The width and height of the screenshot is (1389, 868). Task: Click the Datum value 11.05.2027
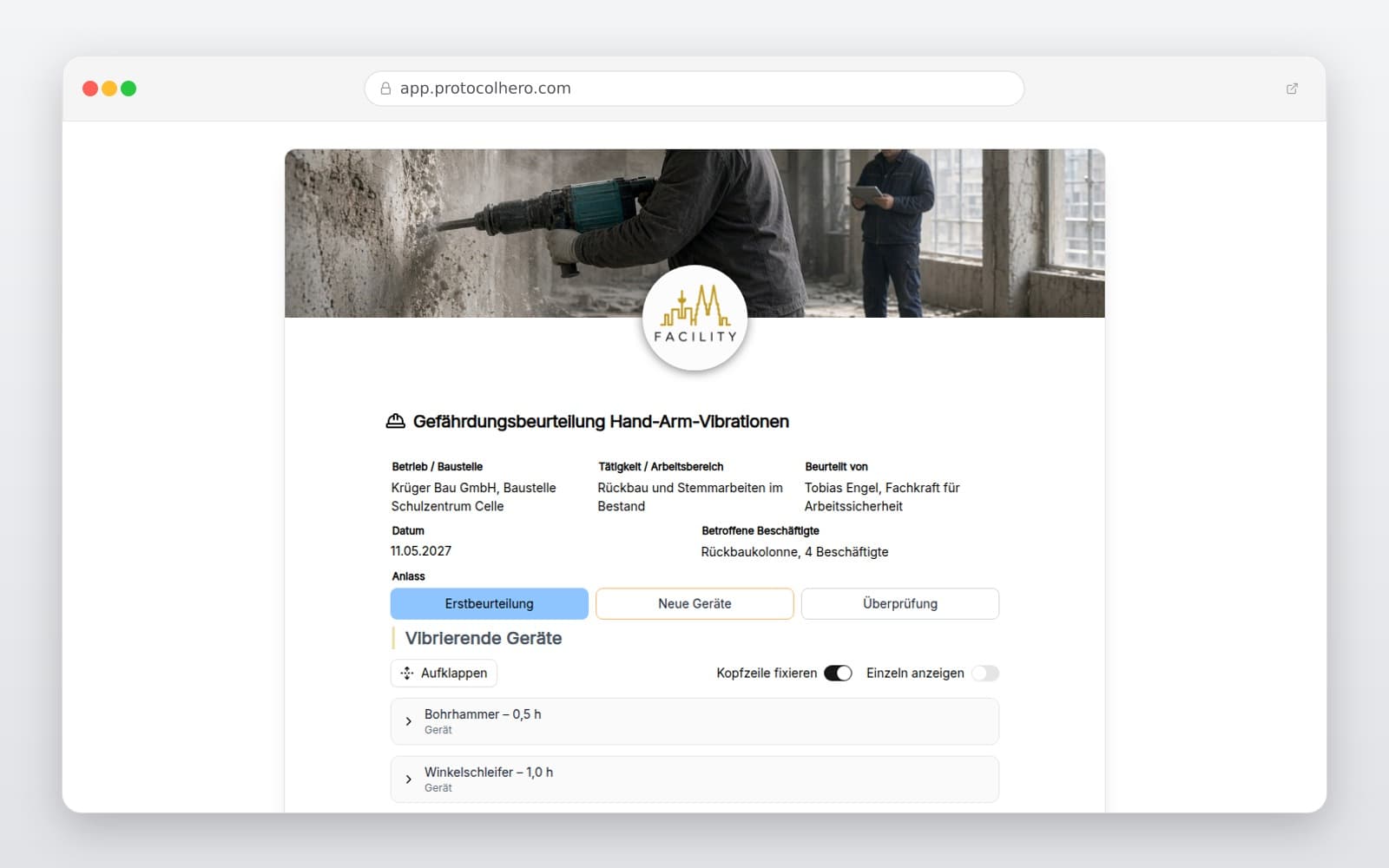[x=421, y=550]
